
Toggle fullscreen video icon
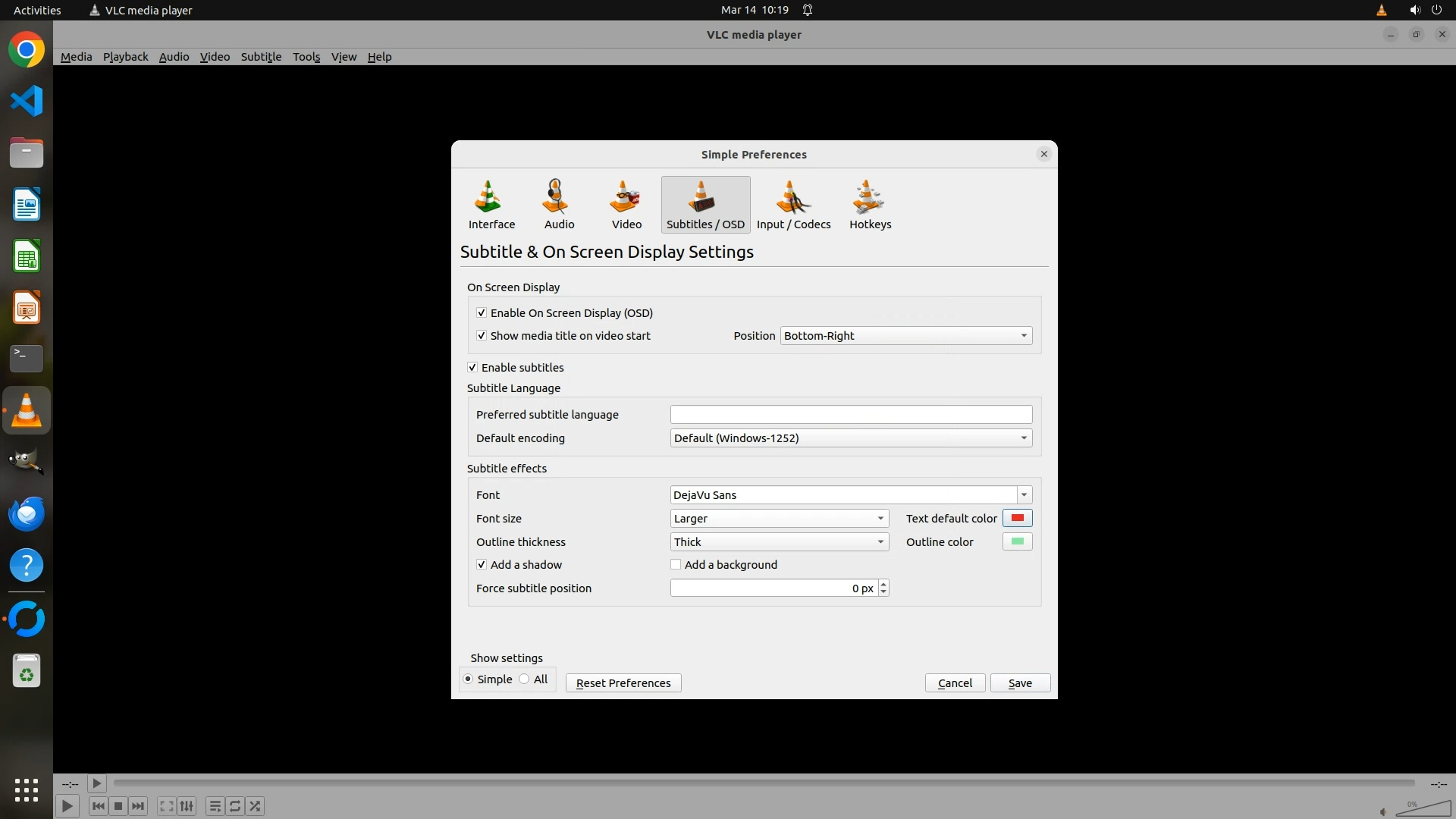166,806
